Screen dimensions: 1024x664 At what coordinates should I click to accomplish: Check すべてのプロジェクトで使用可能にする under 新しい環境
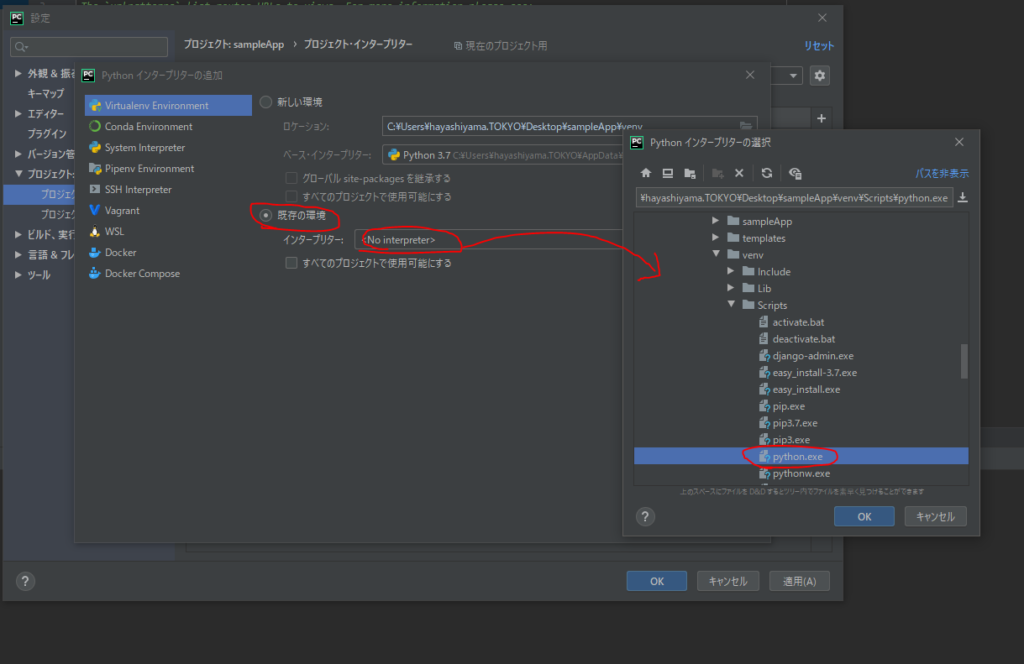tap(291, 197)
